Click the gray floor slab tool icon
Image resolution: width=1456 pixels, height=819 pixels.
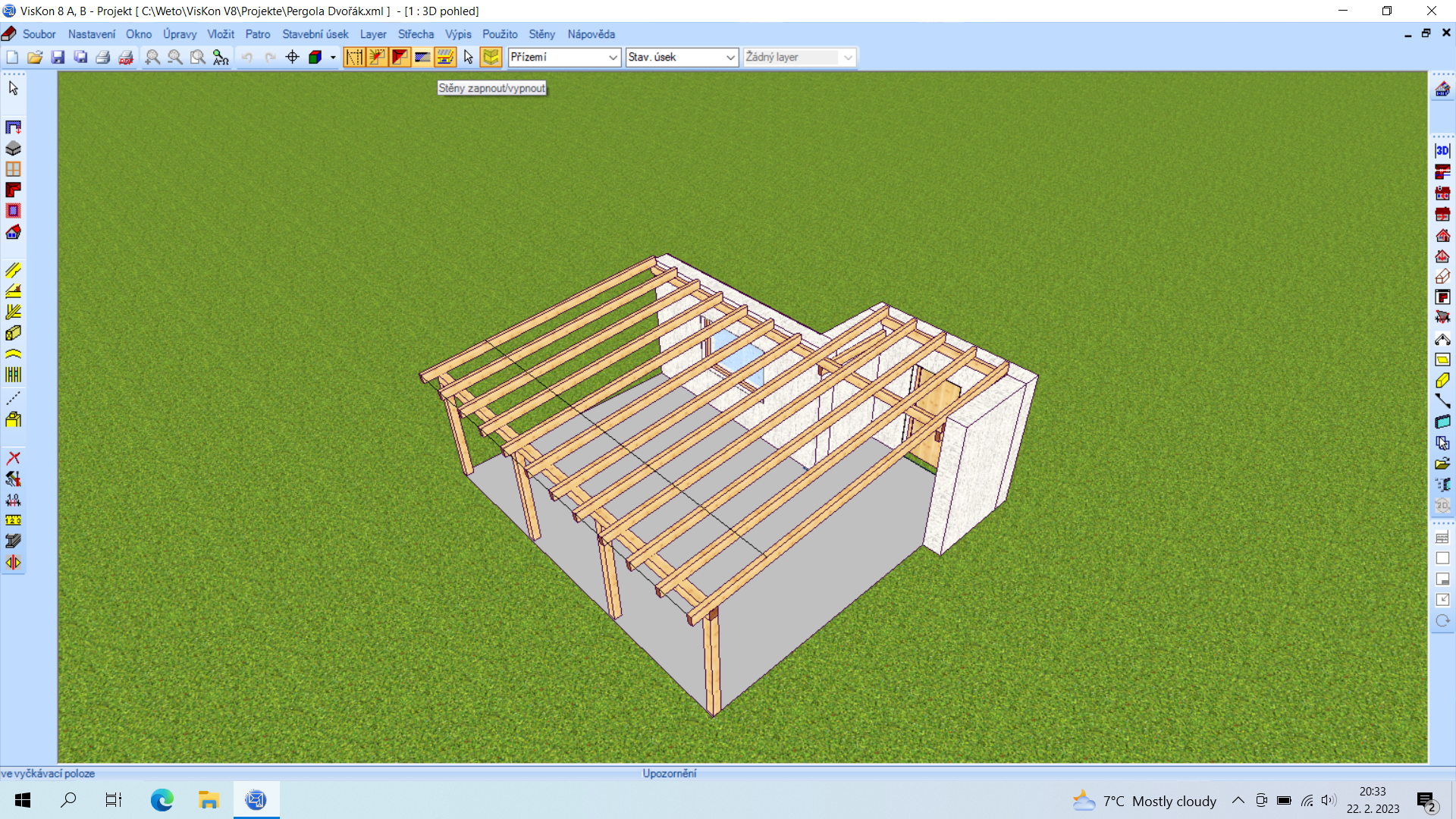pos(13,149)
